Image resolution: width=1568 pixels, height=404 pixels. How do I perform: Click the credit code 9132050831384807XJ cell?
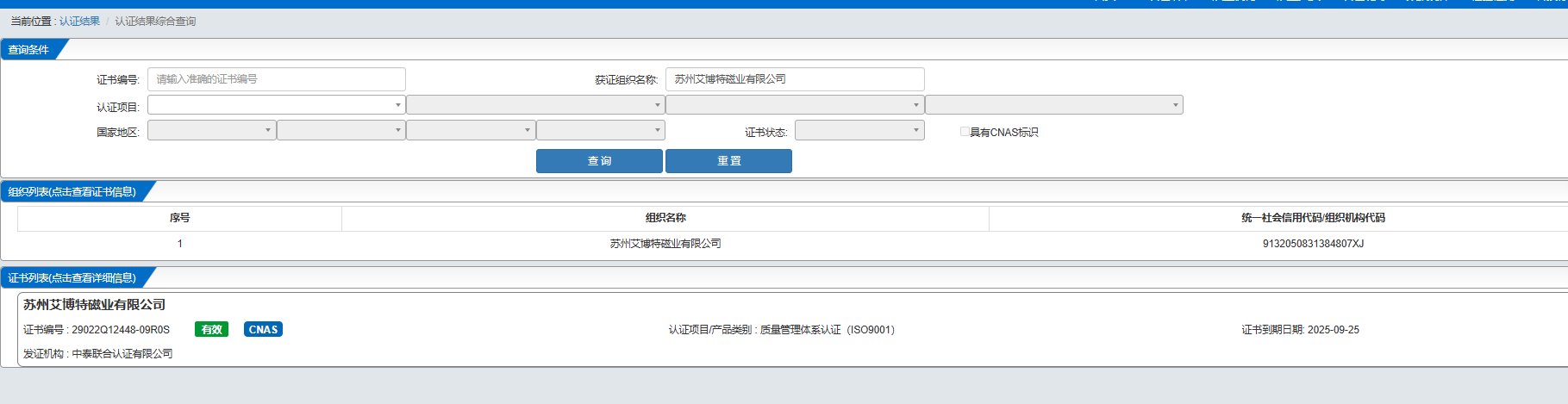pyautogui.click(x=1313, y=244)
